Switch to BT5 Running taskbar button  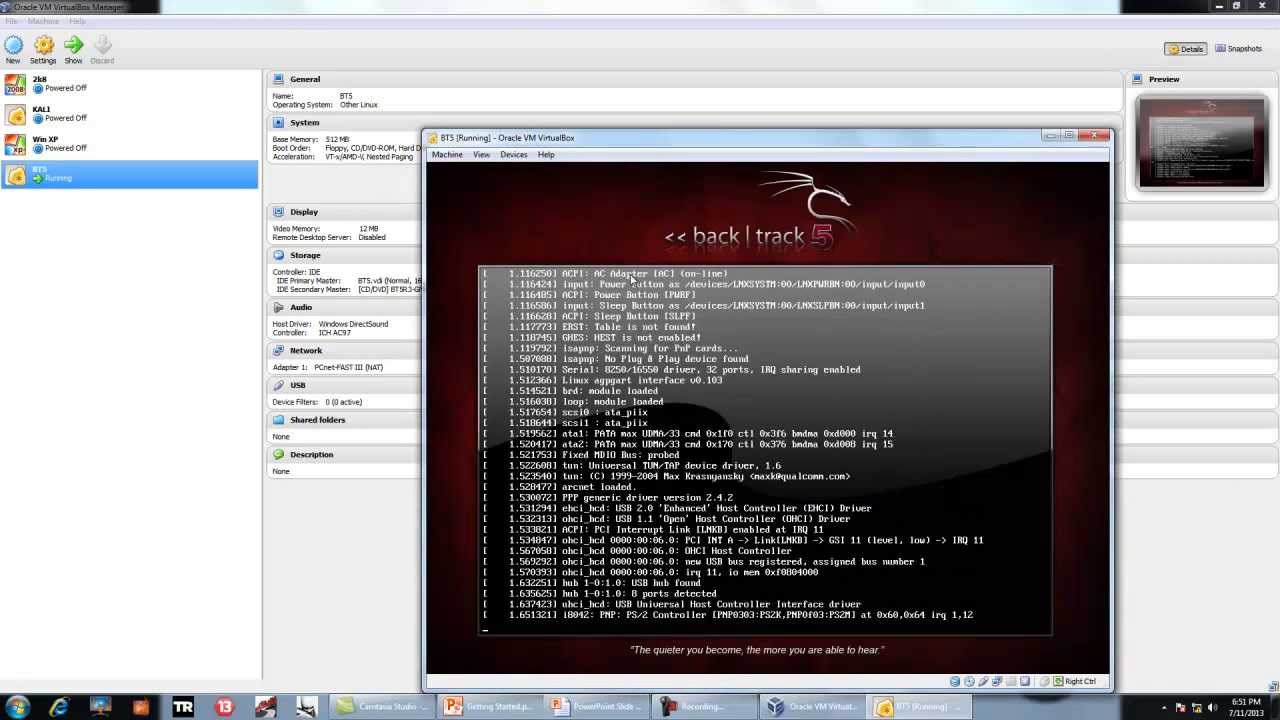coord(919,707)
